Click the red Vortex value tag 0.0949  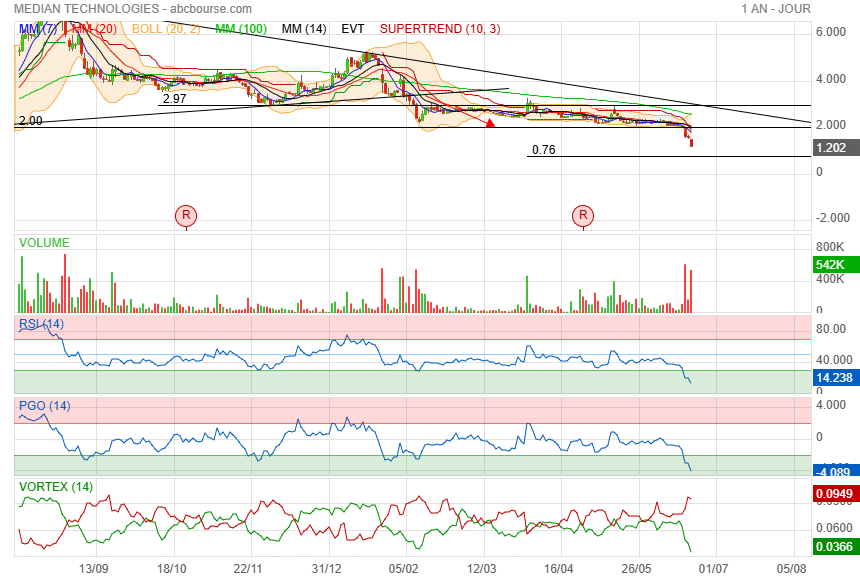pos(834,494)
